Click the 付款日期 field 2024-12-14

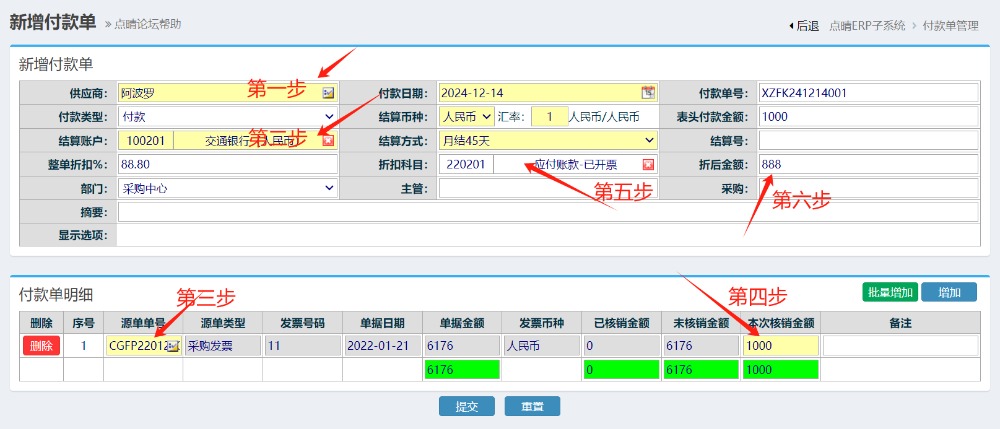(548, 92)
